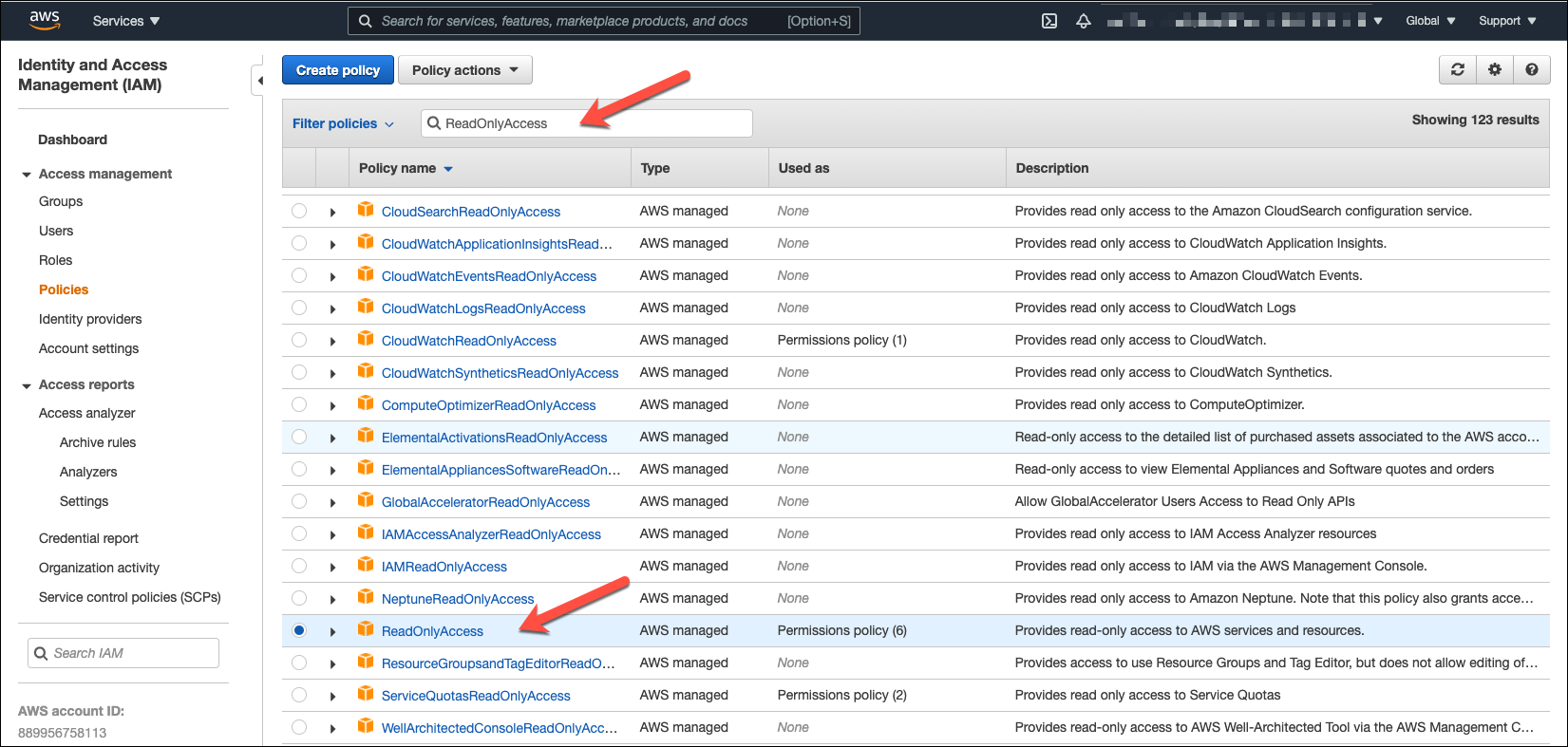Viewport: 1568px width, 747px height.
Task: Click the top AWS services search box
Action: point(604,21)
